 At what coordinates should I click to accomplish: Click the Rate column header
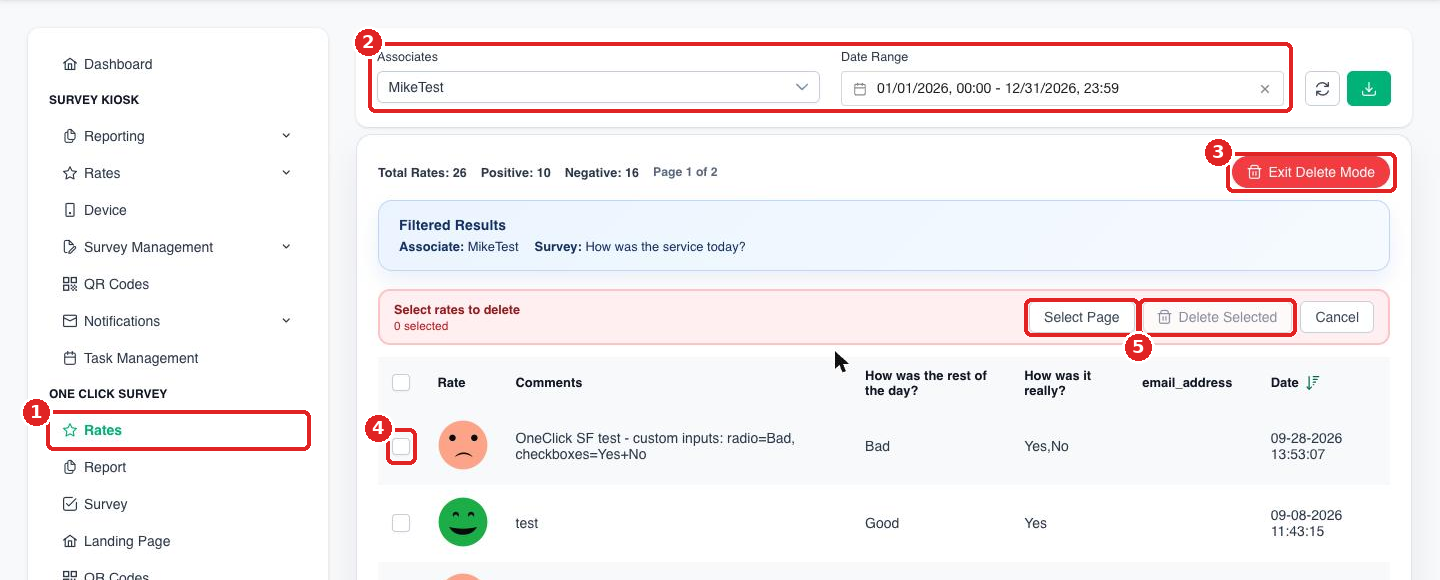pyautogui.click(x=452, y=382)
